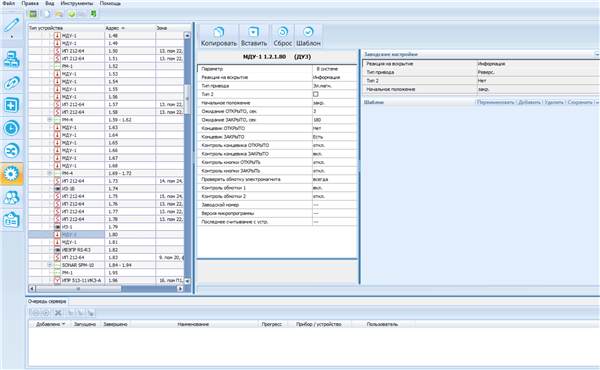Click the green checkmark icon in top toolbar
Viewport: 600px width, 370px height.
pyautogui.click(x=72, y=14)
